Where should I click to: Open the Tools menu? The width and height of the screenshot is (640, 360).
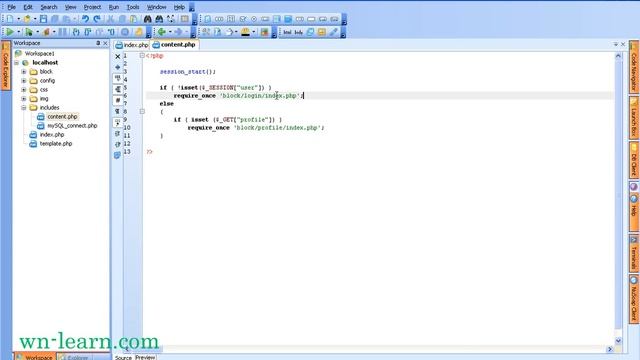133,7
